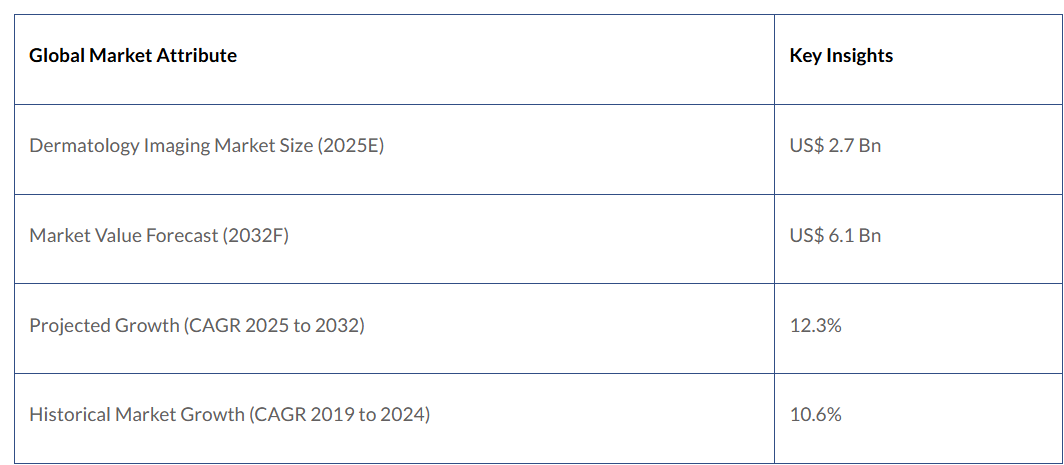Screen dimensions: 1064x465
Task: Click the Global Market Attribute column header
Action: pos(133,56)
